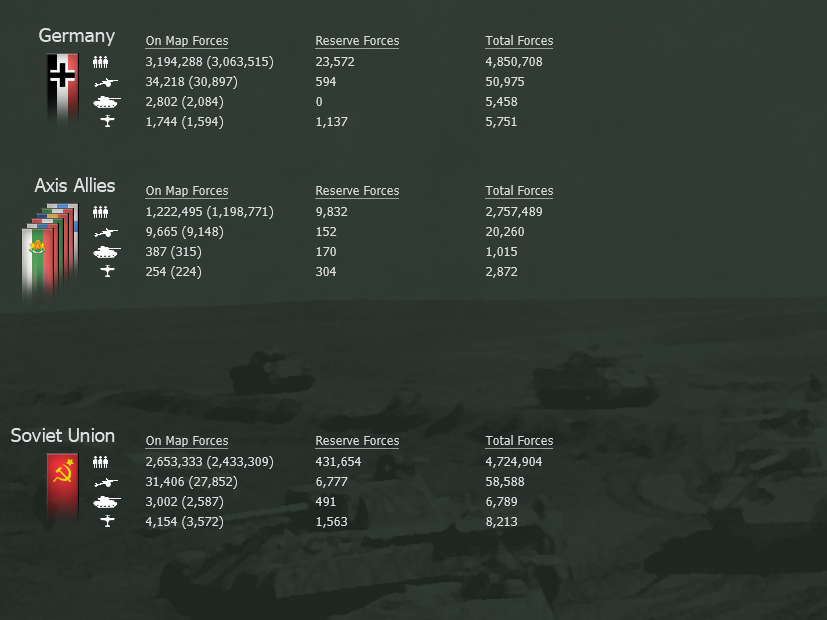
Task: Open Axis Allies' Total Forces header
Action: [x=519, y=191]
